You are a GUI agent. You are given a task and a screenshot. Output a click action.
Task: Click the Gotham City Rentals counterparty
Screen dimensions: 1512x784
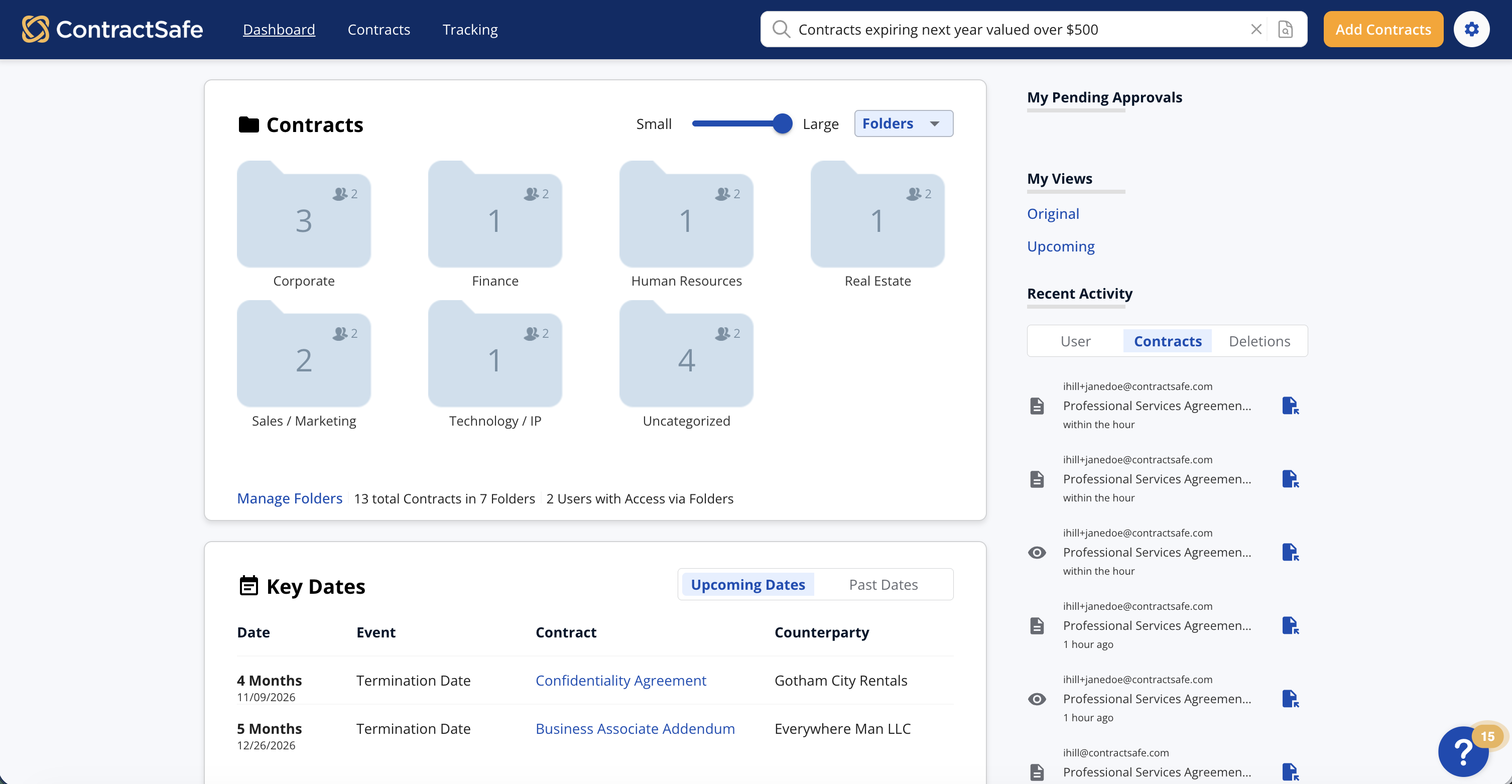click(x=840, y=680)
